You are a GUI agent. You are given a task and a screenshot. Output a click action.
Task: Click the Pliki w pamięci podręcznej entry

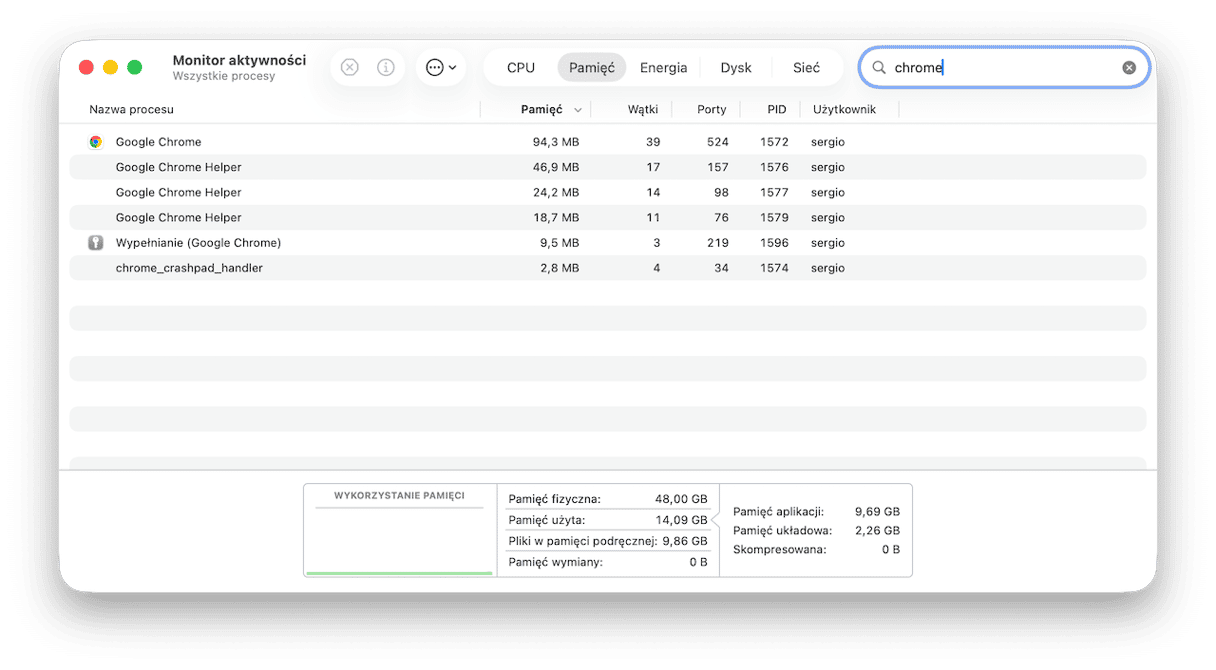pos(608,541)
